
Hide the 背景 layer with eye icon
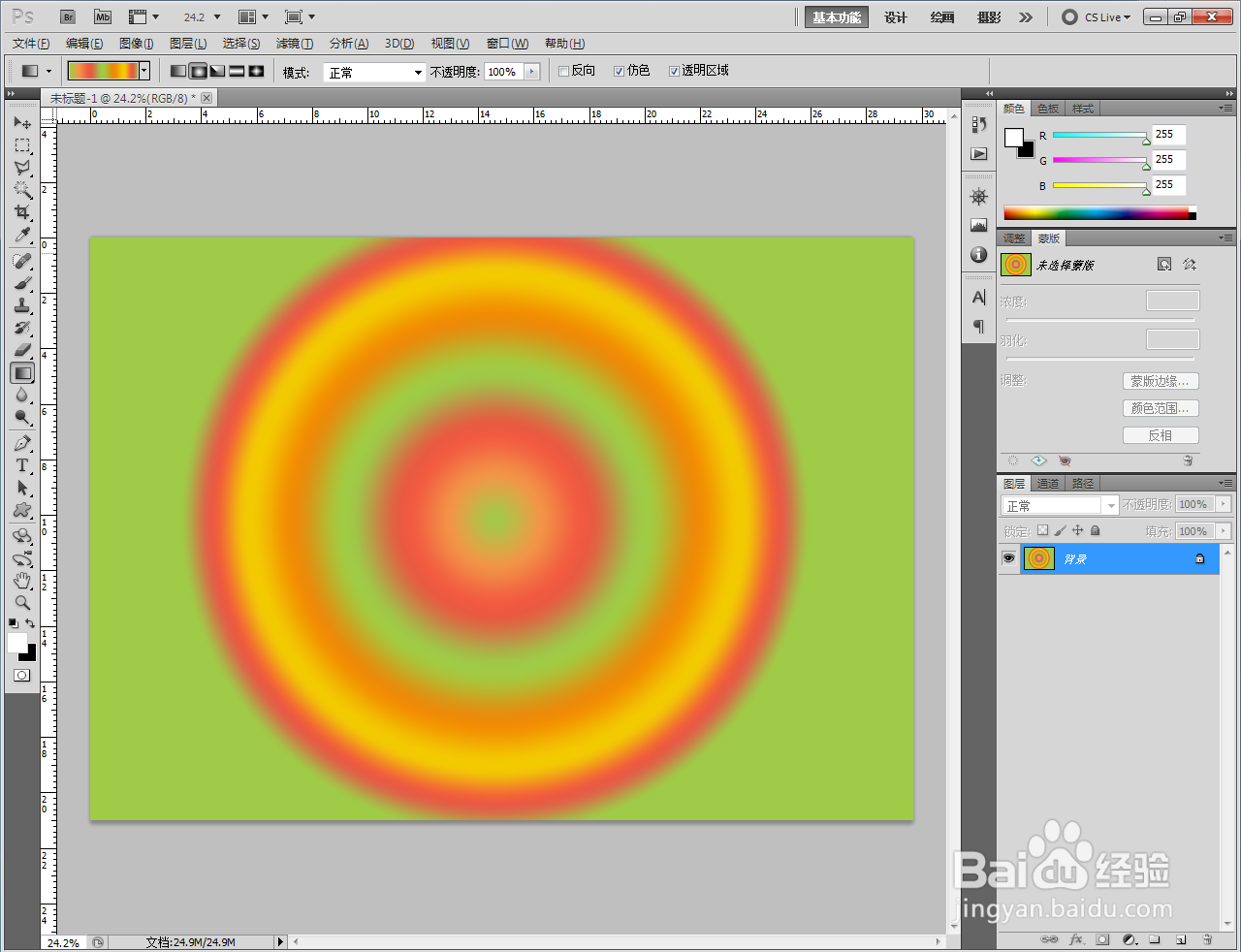[x=1008, y=558]
